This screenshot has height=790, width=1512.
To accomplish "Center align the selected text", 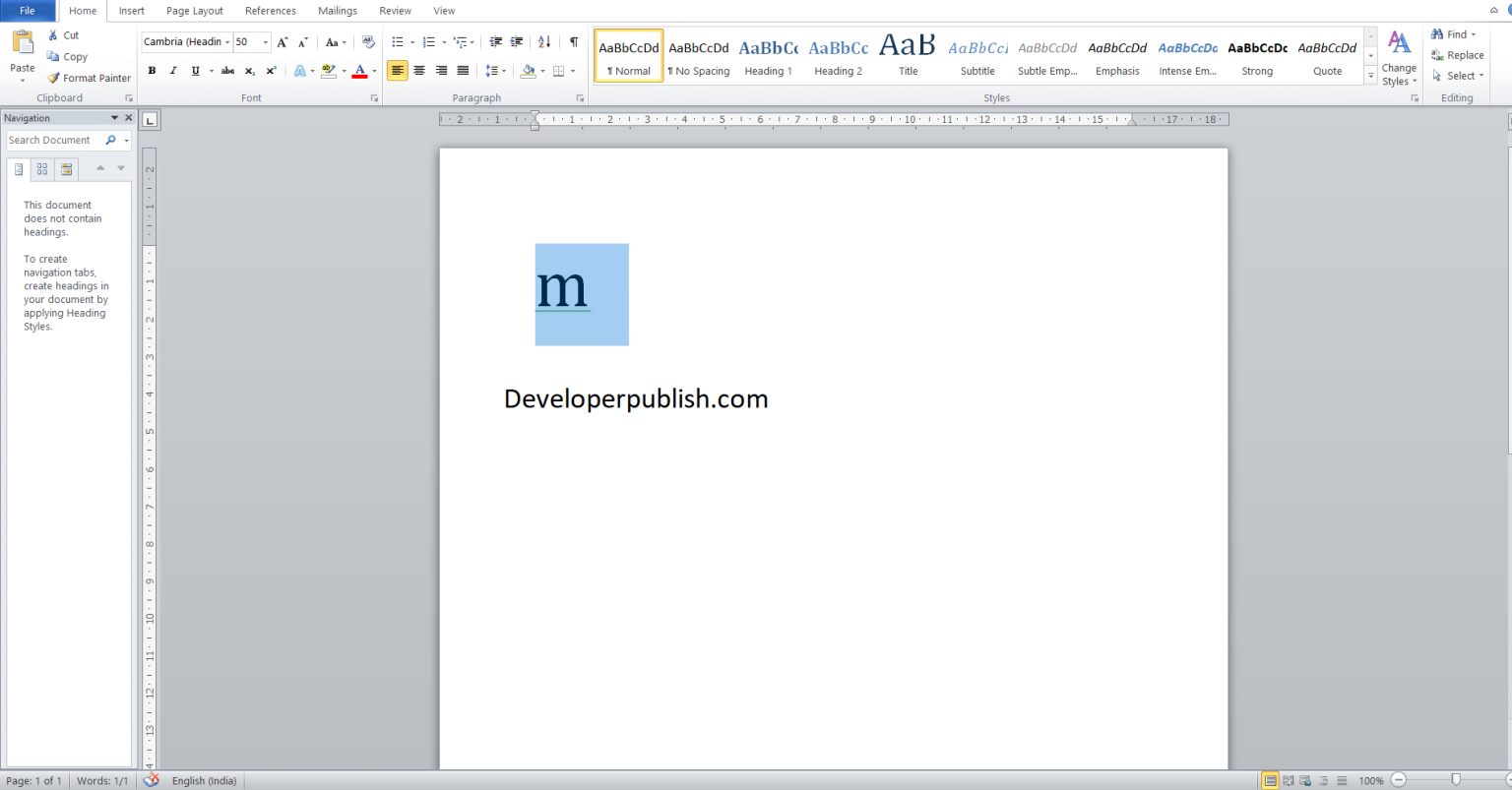I will coord(418,70).
